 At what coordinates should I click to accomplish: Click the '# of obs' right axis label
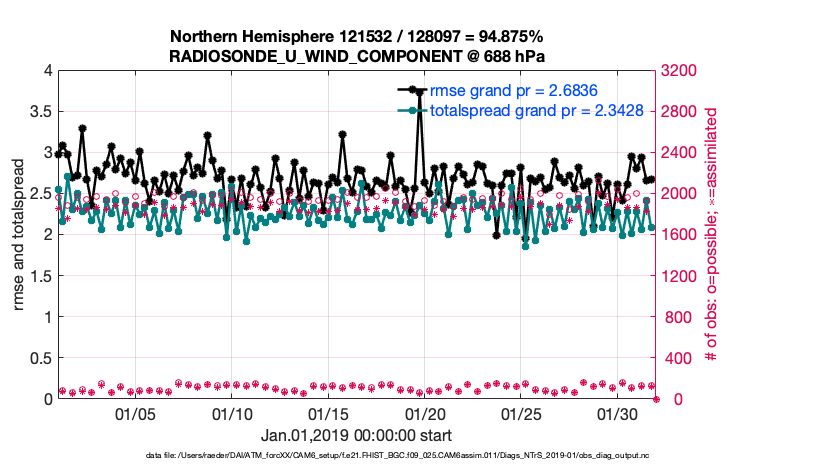click(712, 234)
